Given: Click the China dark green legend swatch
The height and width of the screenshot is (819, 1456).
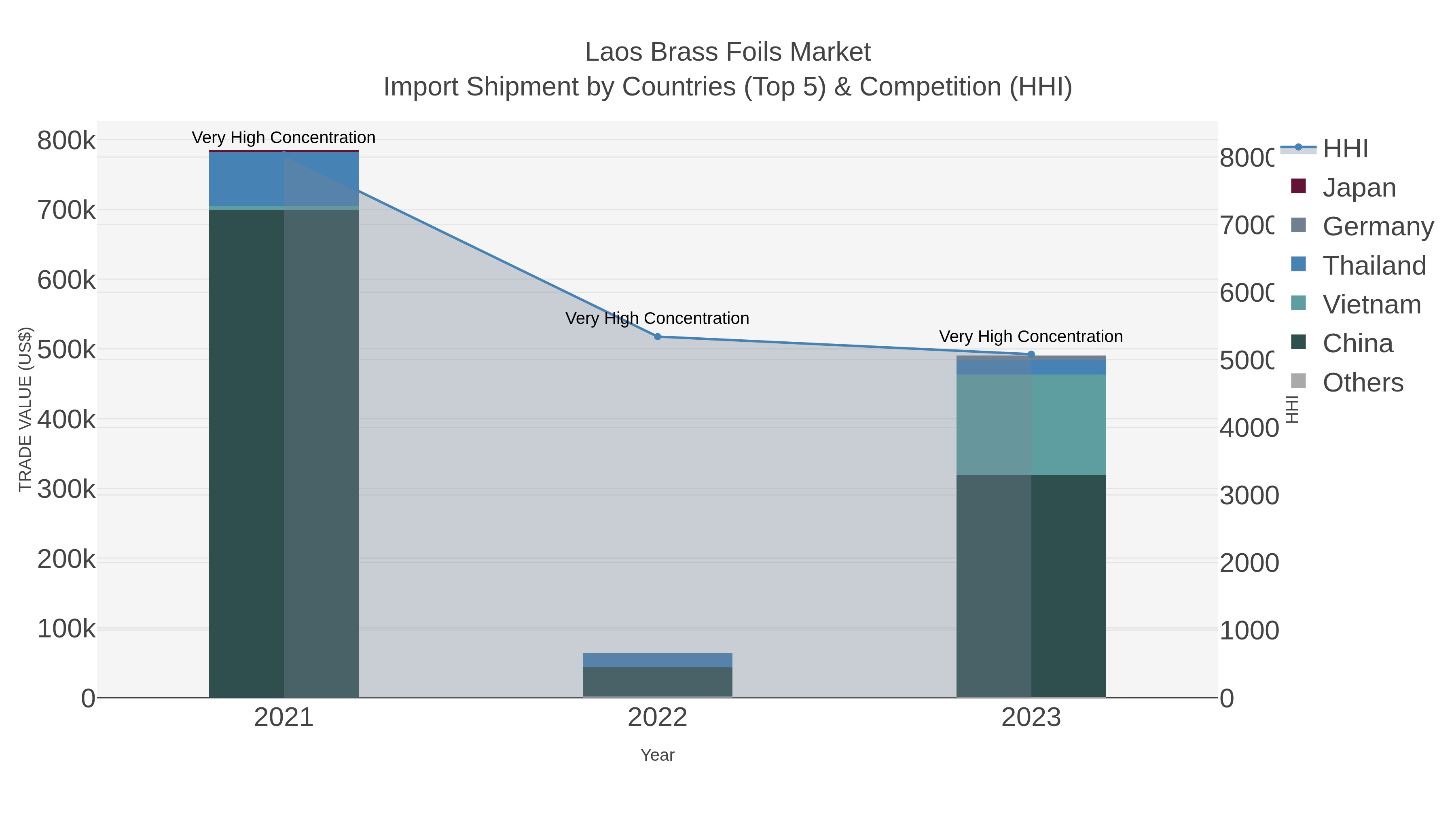Looking at the screenshot, I should 1299,342.
